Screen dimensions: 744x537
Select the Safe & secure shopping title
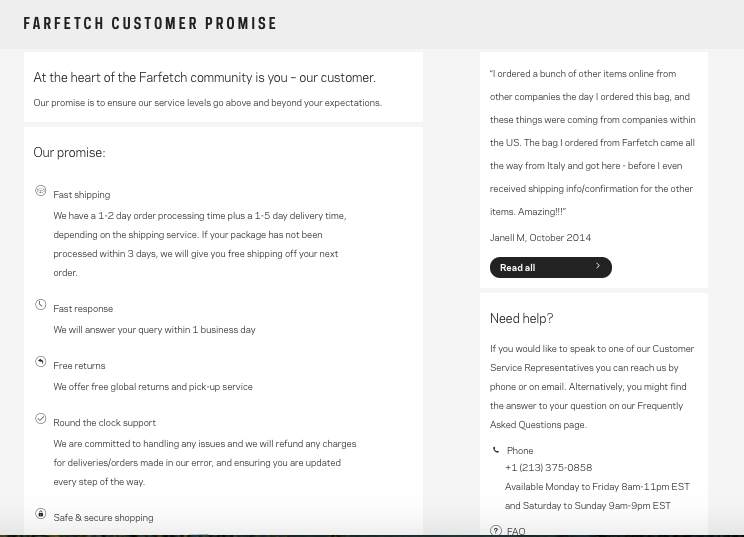[x=103, y=518]
